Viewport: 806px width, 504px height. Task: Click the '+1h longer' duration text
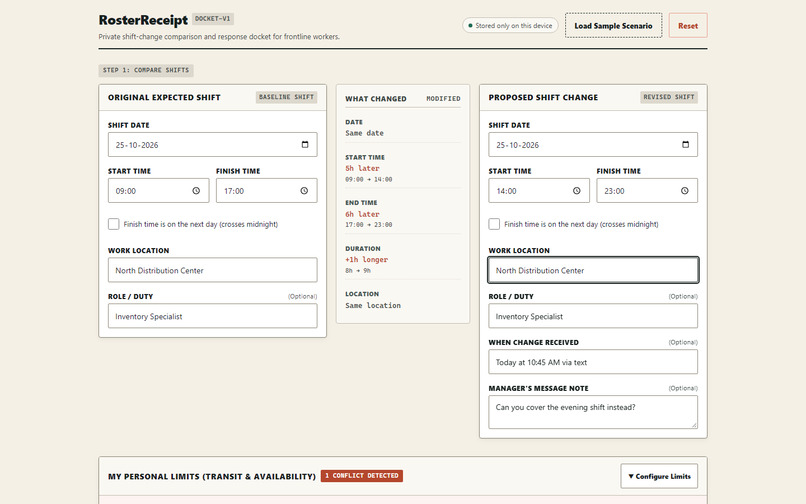click(x=367, y=260)
